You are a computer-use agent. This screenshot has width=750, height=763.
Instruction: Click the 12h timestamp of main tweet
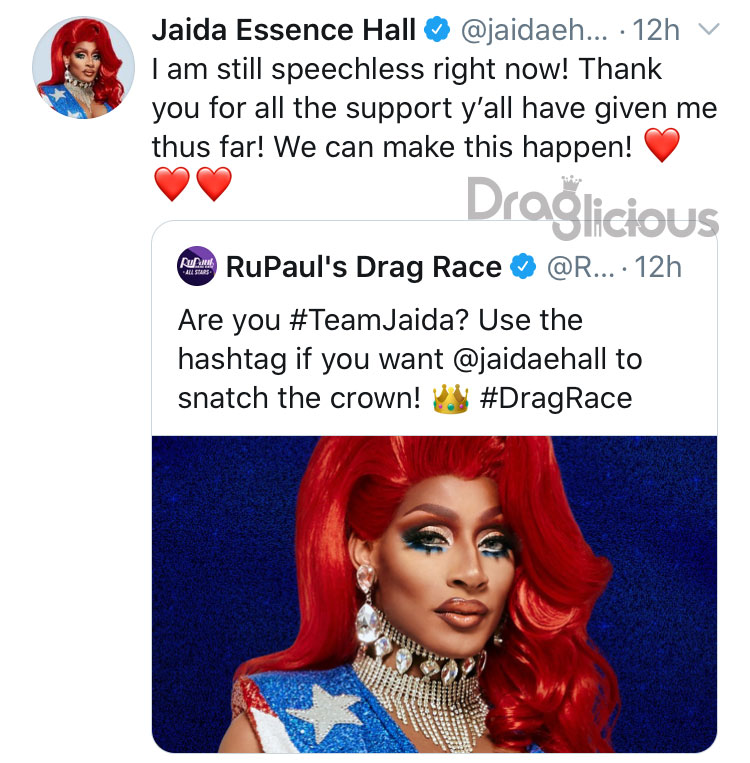pos(656,30)
